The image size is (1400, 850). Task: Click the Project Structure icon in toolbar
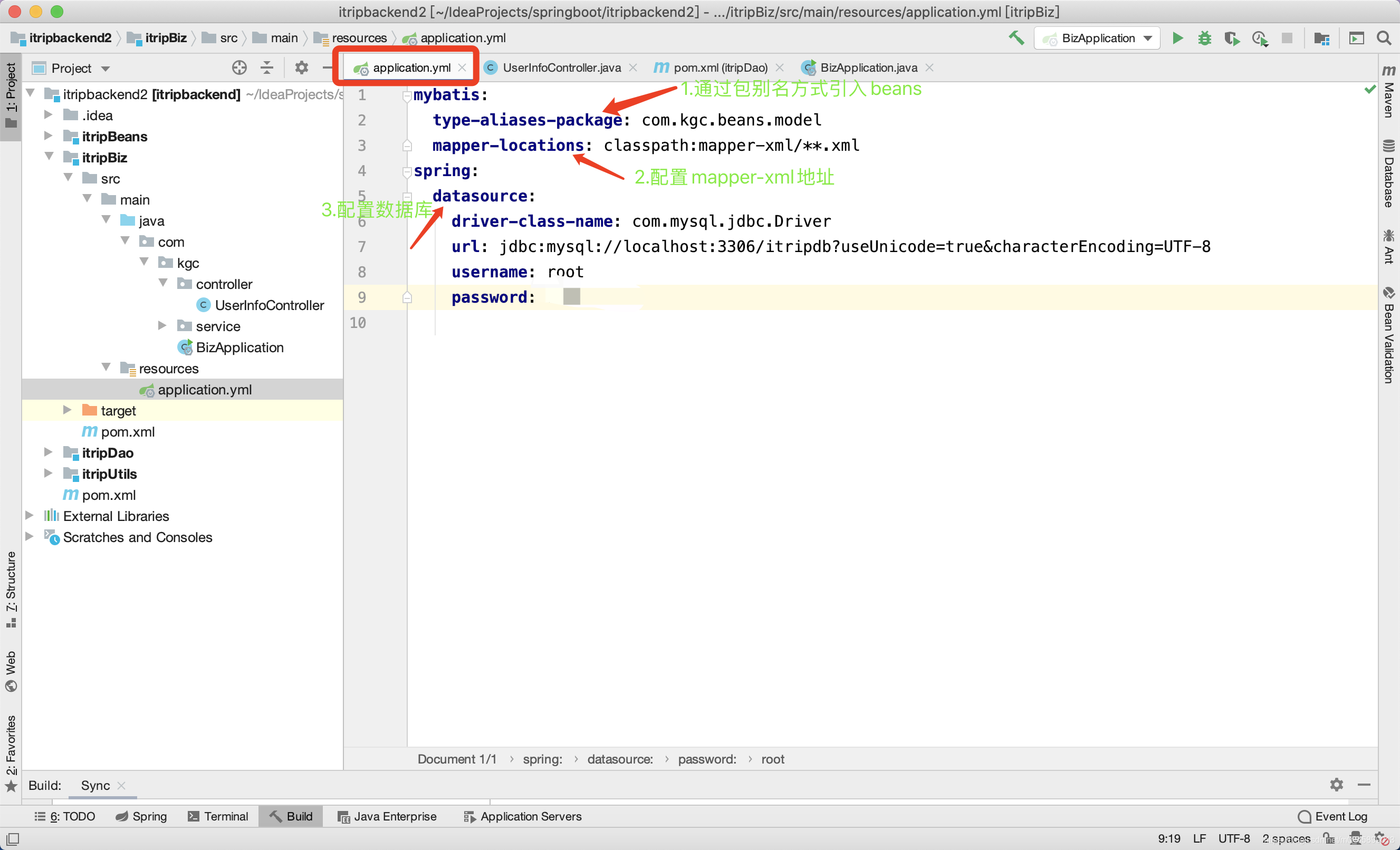coord(1321,38)
